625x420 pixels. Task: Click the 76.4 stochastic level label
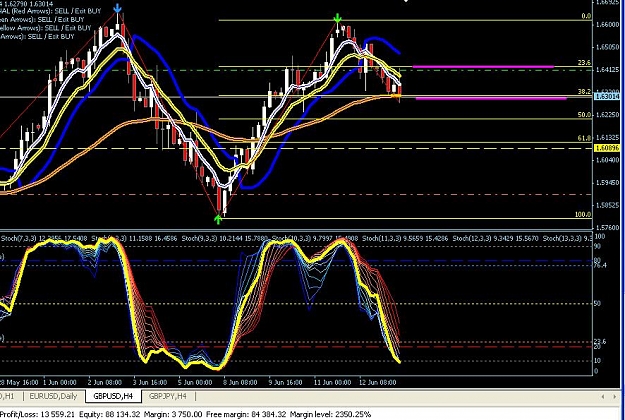pos(600,265)
